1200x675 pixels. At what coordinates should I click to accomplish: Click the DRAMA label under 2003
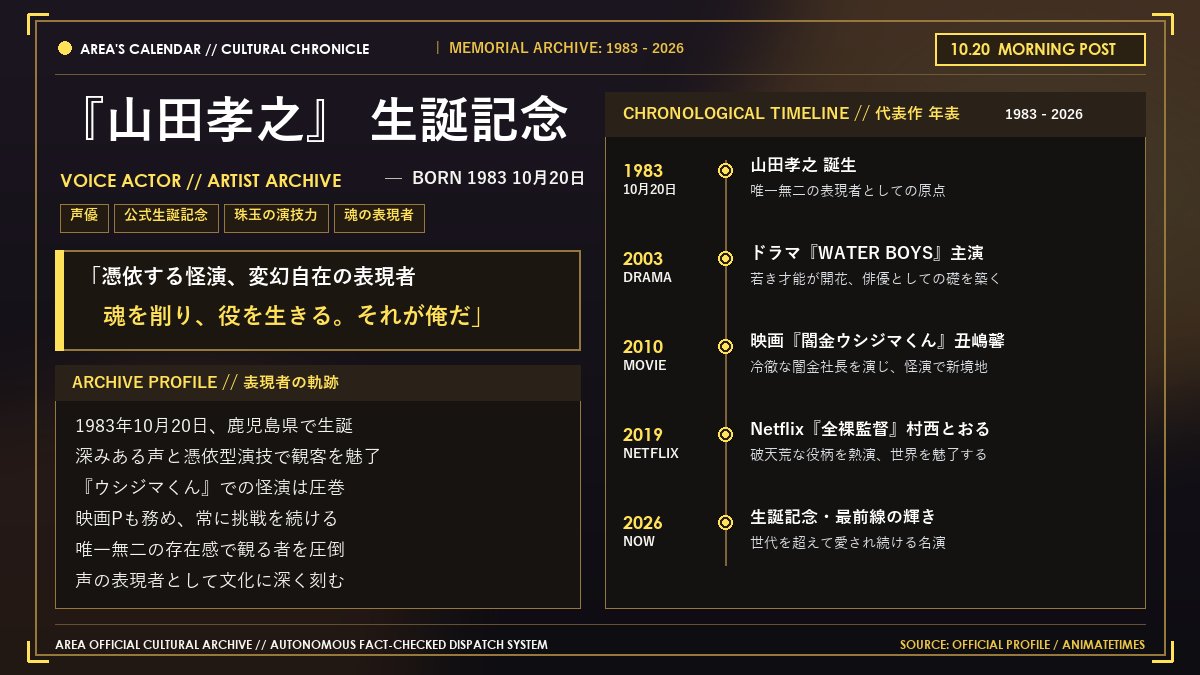647,277
